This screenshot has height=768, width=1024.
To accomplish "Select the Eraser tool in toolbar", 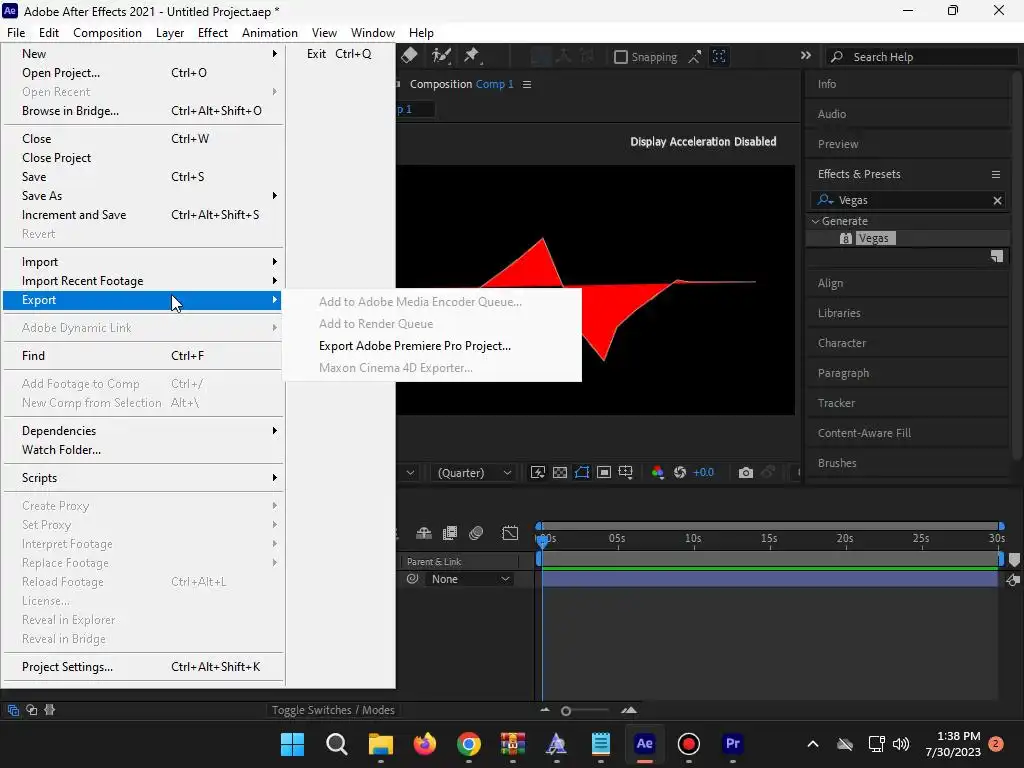I will coord(409,56).
